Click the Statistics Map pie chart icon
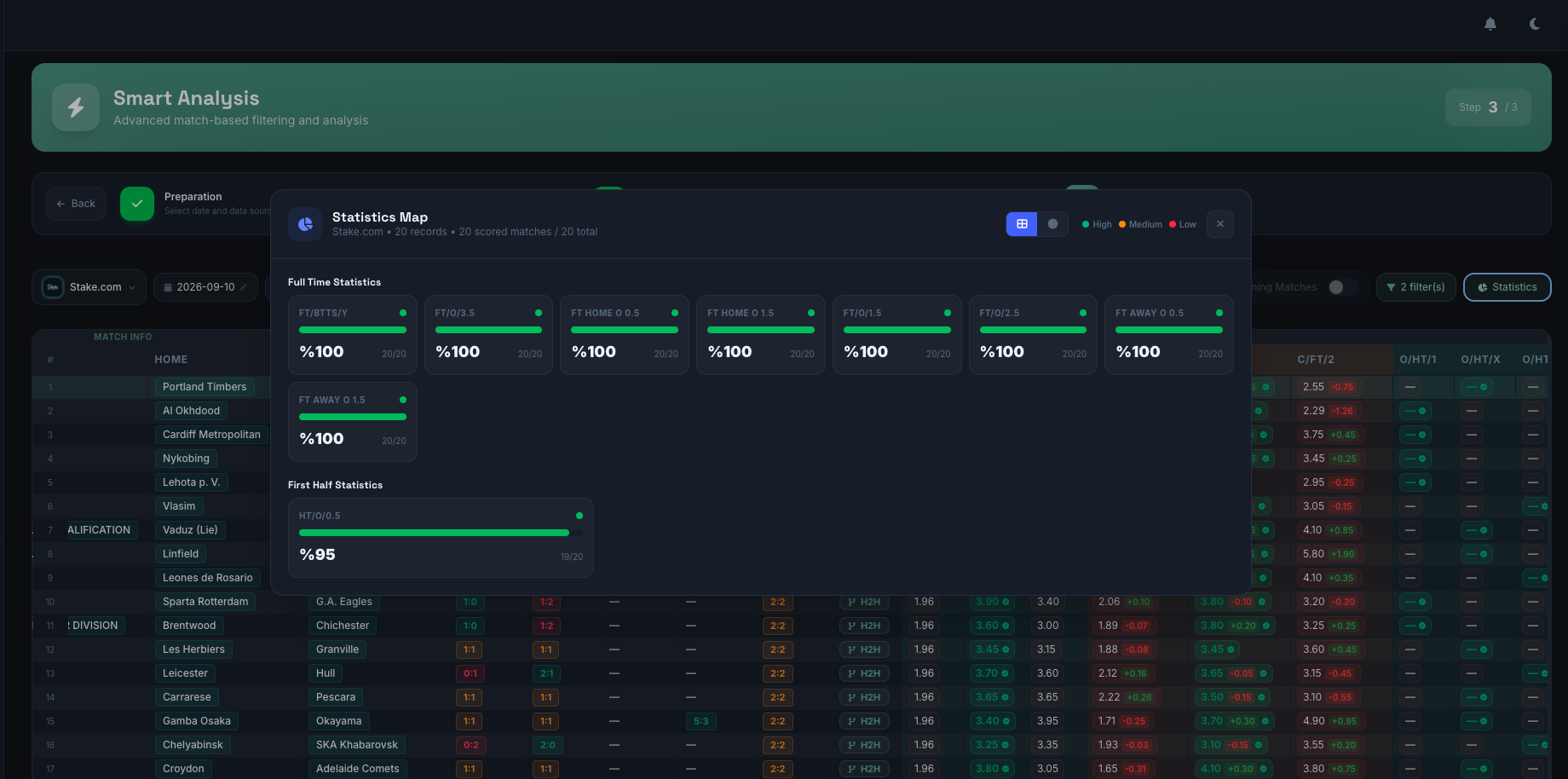Image resolution: width=1568 pixels, height=779 pixels. pos(305,224)
